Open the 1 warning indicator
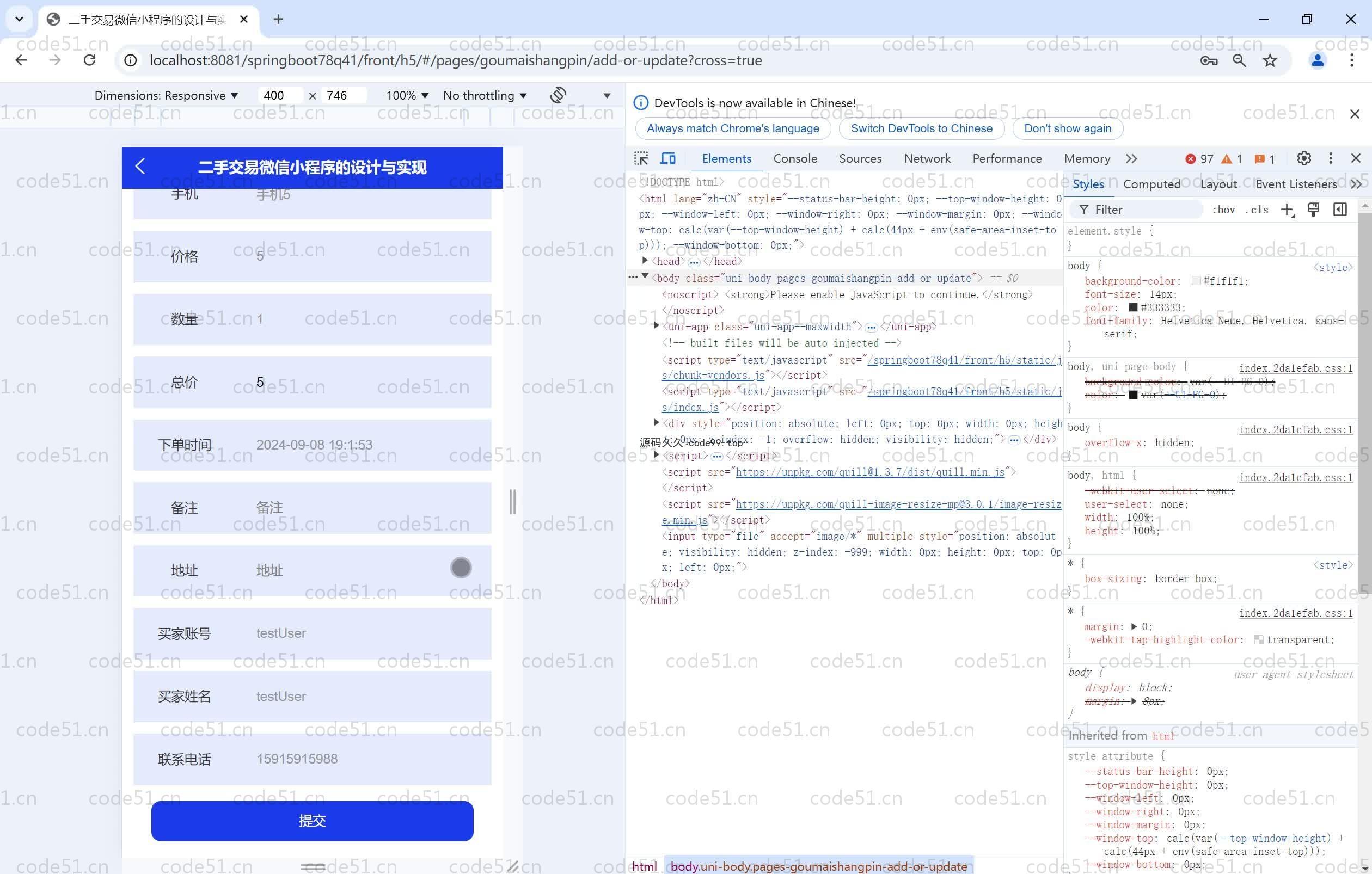This screenshot has height=874, width=1372. click(1232, 159)
